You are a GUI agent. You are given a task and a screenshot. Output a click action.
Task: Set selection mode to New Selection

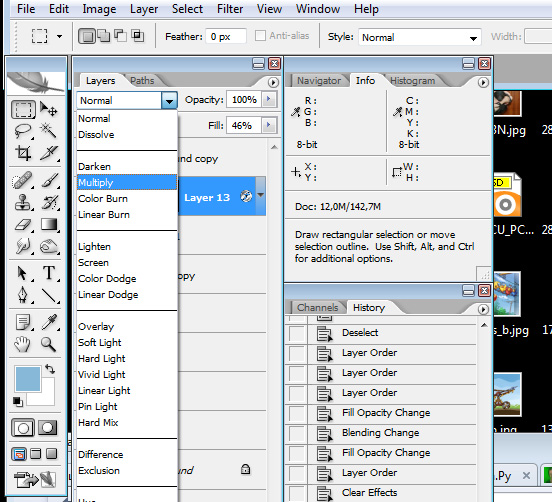click(87, 36)
